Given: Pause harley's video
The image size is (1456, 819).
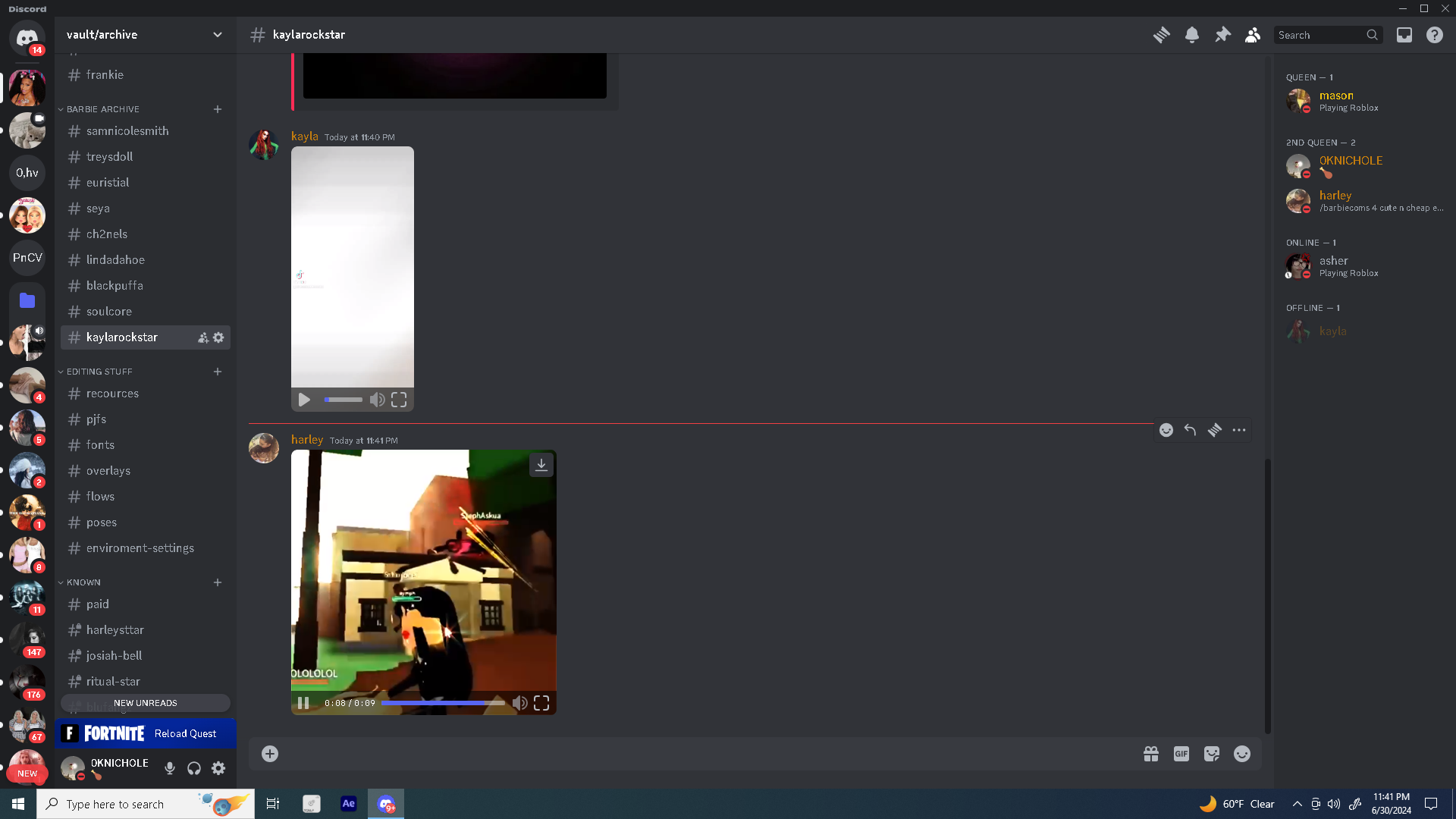Looking at the screenshot, I should (303, 703).
